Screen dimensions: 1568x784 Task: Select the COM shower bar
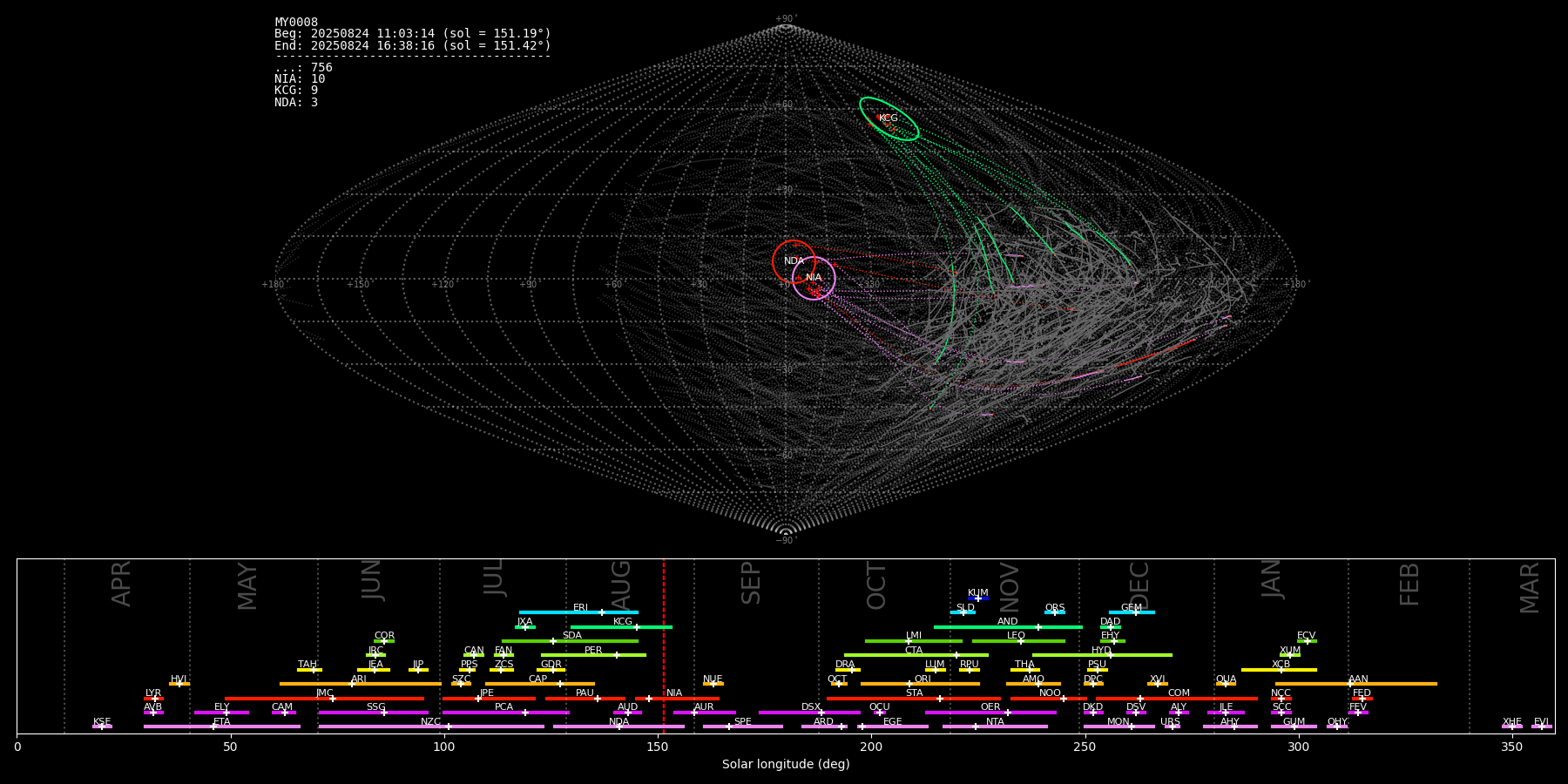1179,698
